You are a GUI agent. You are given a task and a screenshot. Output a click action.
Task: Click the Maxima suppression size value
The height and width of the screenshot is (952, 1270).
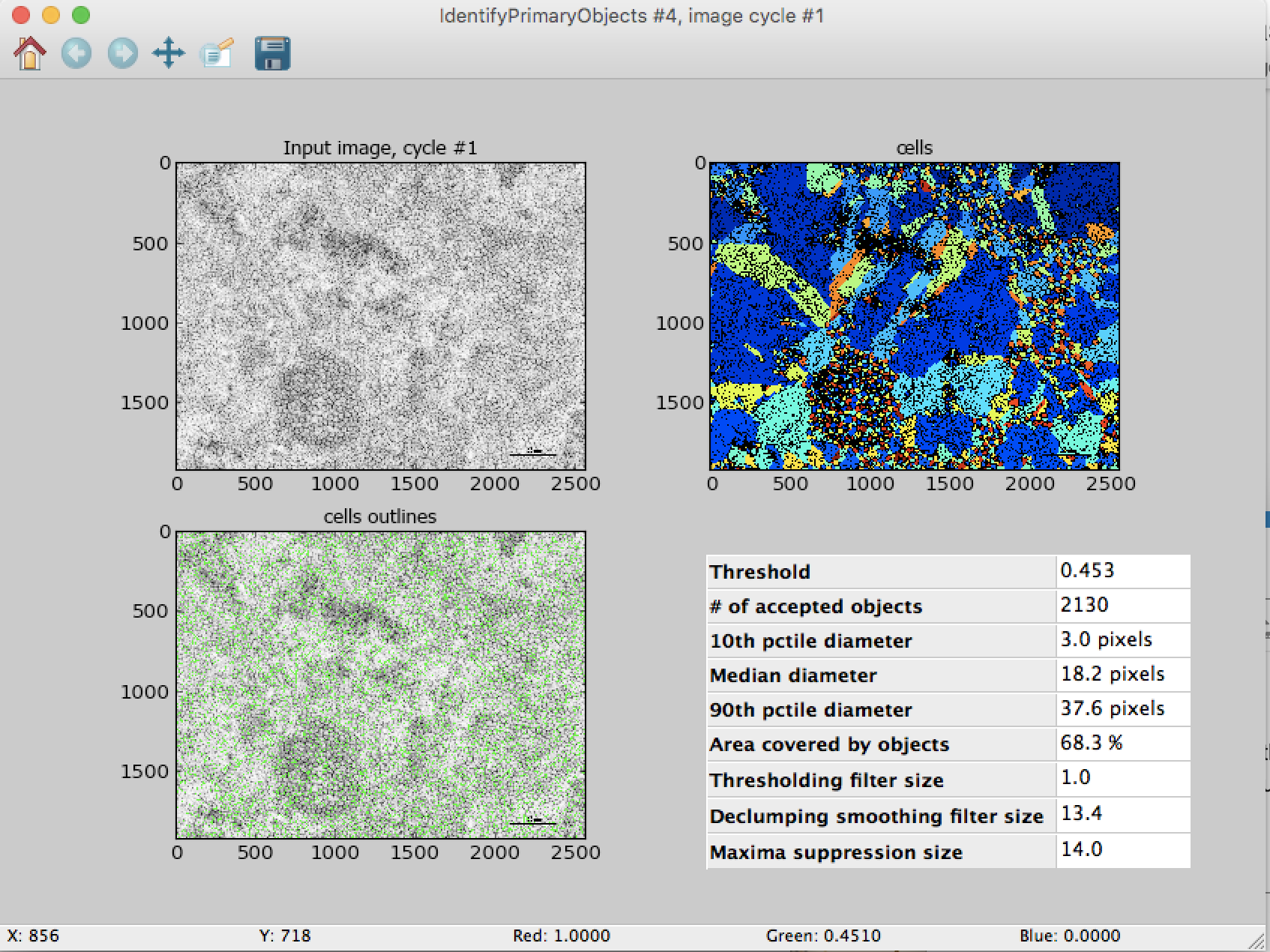[x=1081, y=849]
